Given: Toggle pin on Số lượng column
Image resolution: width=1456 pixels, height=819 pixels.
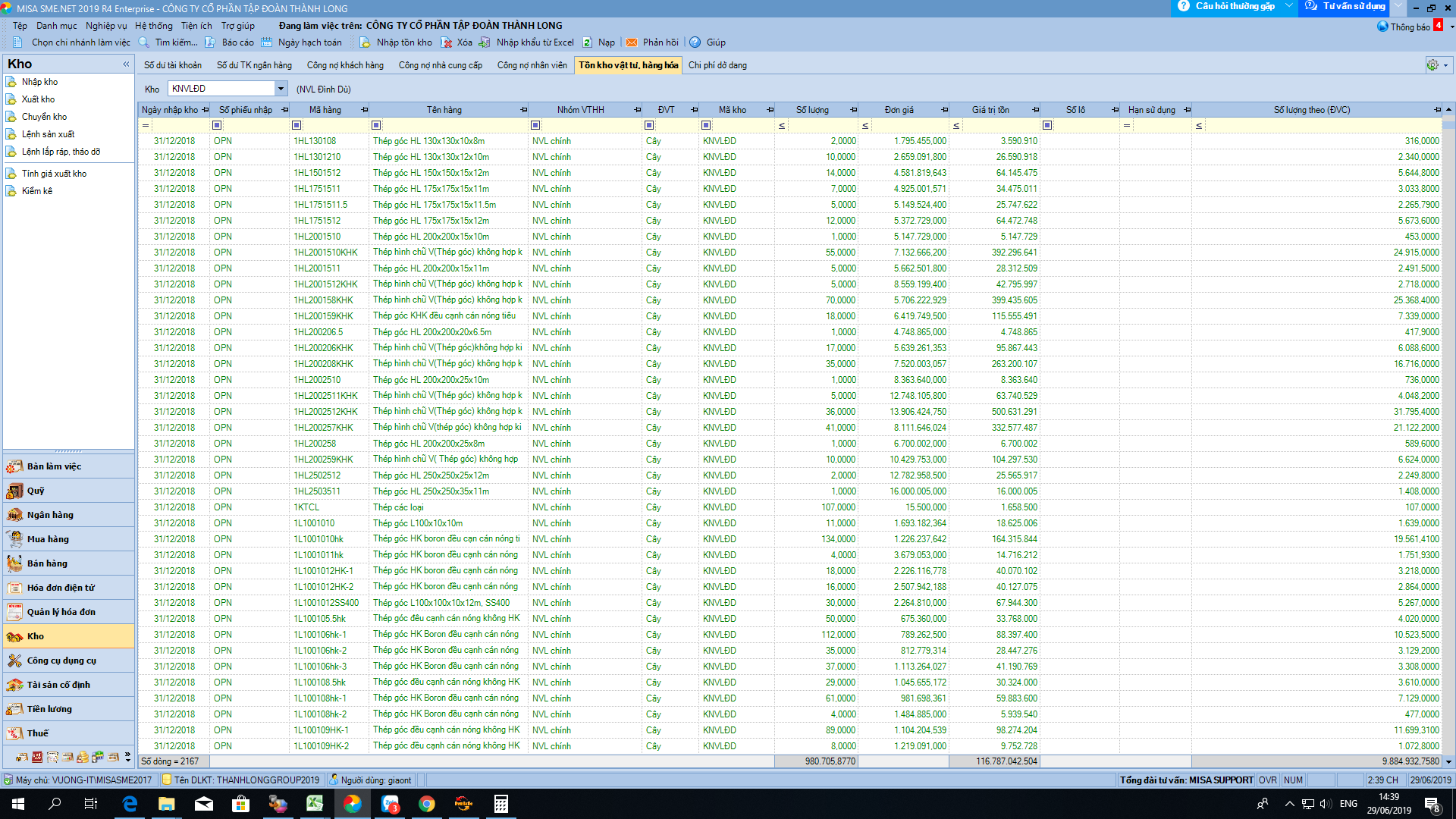Looking at the screenshot, I should pyautogui.click(x=853, y=110).
